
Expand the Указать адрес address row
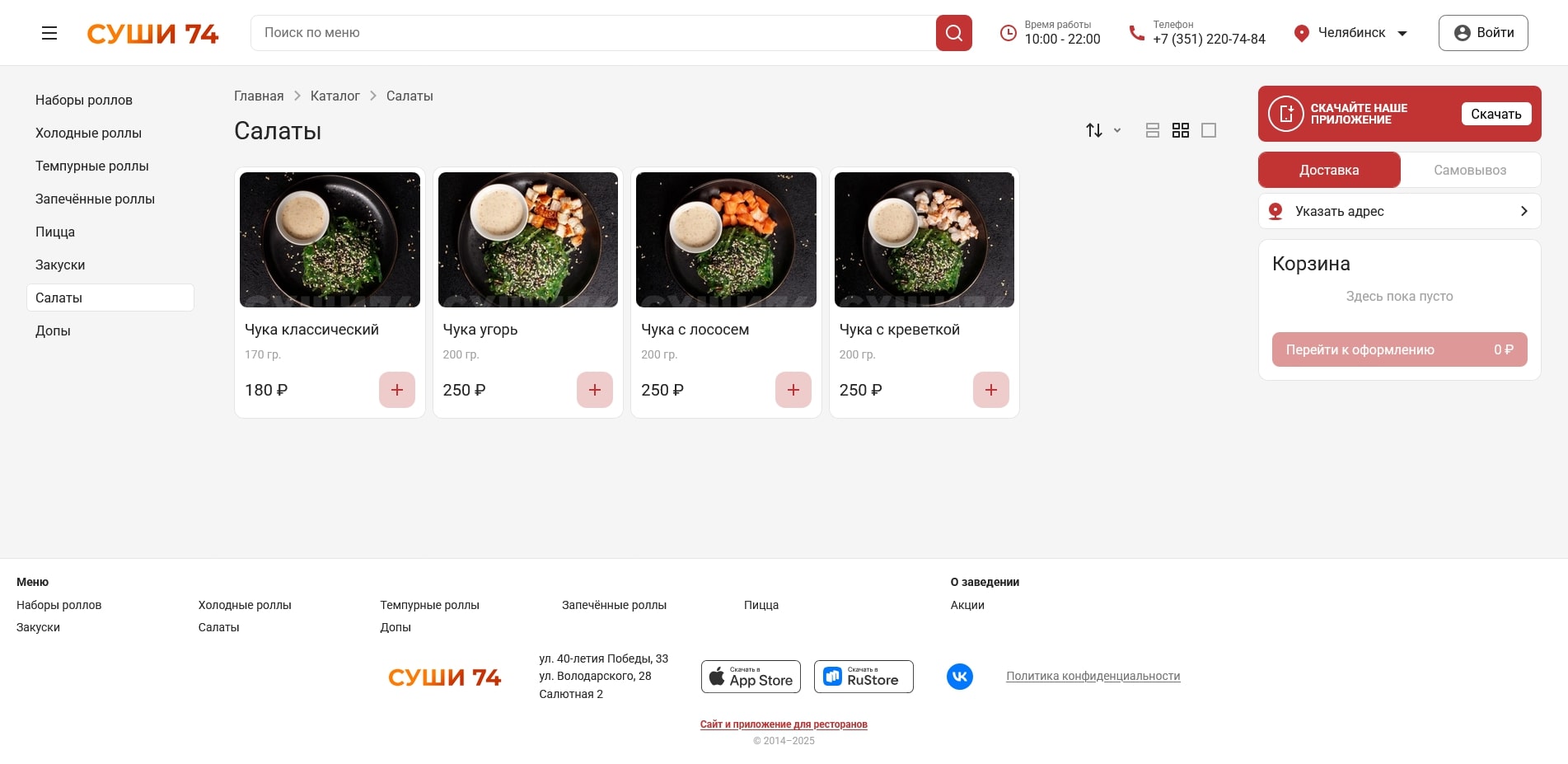click(x=1399, y=211)
